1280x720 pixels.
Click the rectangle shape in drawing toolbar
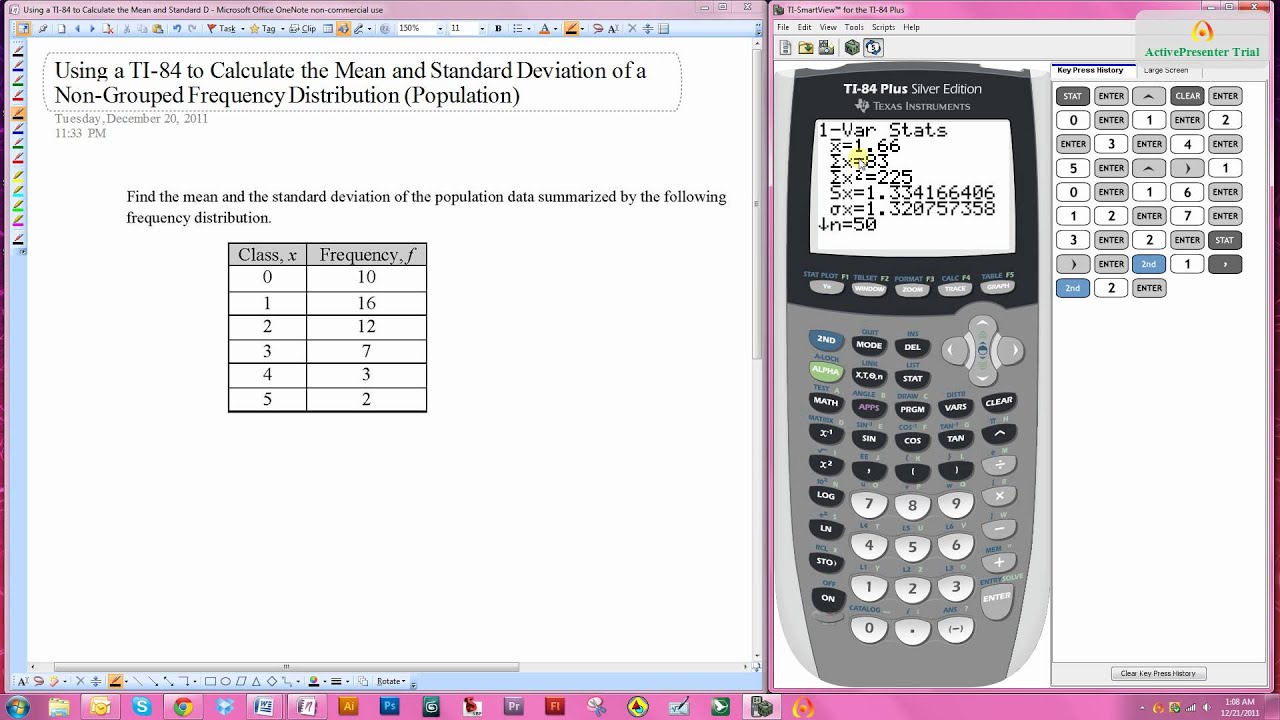pos(211,681)
